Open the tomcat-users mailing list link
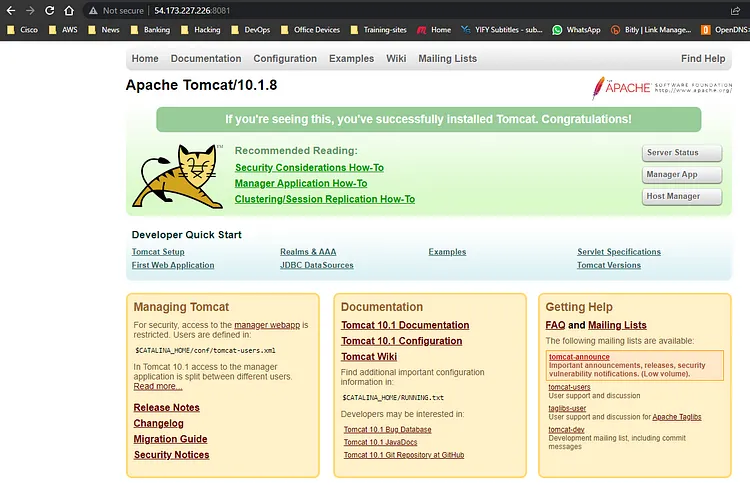The image size is (750, 485). tap(569, 387)
